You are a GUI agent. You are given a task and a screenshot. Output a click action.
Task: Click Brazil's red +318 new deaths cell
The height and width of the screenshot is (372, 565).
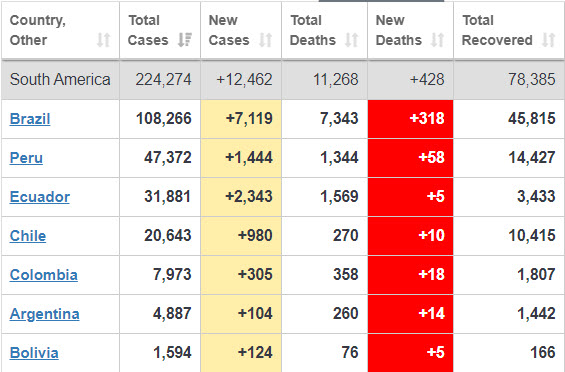point(410,119)
